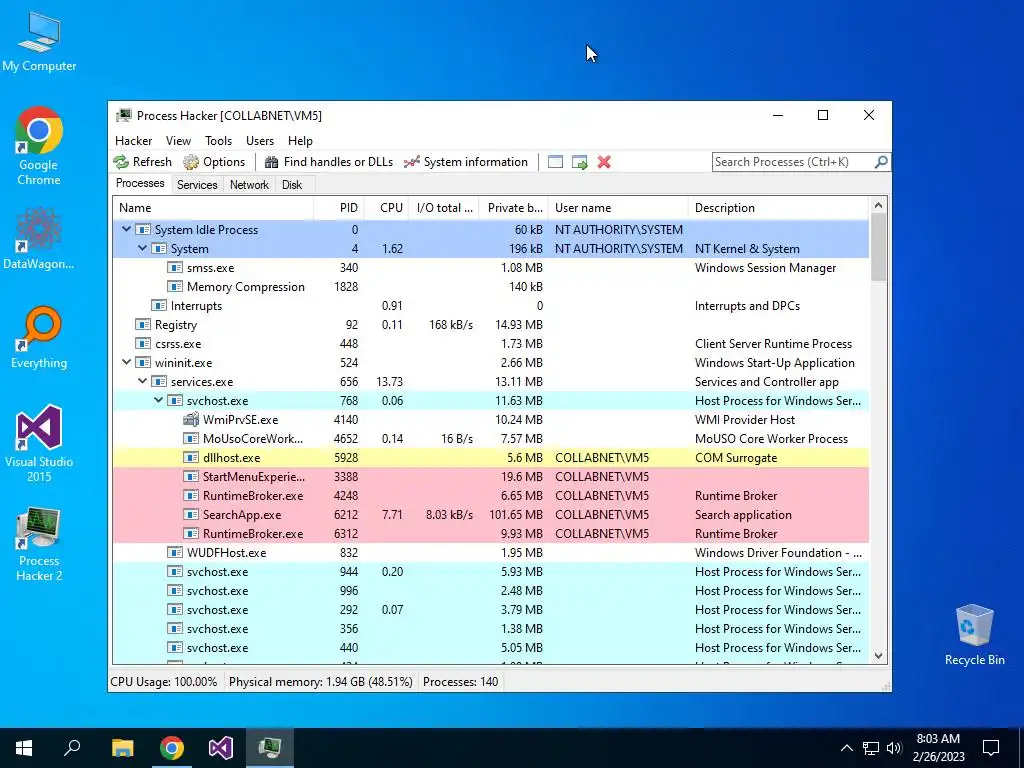Open the Everything search desktop shortcut
The height and width of the screenshot is (768, 1024).
(x=39, y=337)
